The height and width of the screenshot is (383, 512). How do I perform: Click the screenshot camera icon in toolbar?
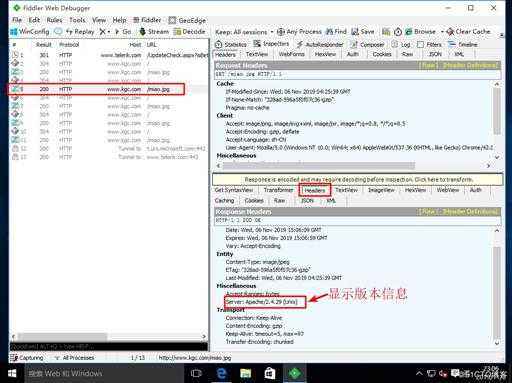386,32
